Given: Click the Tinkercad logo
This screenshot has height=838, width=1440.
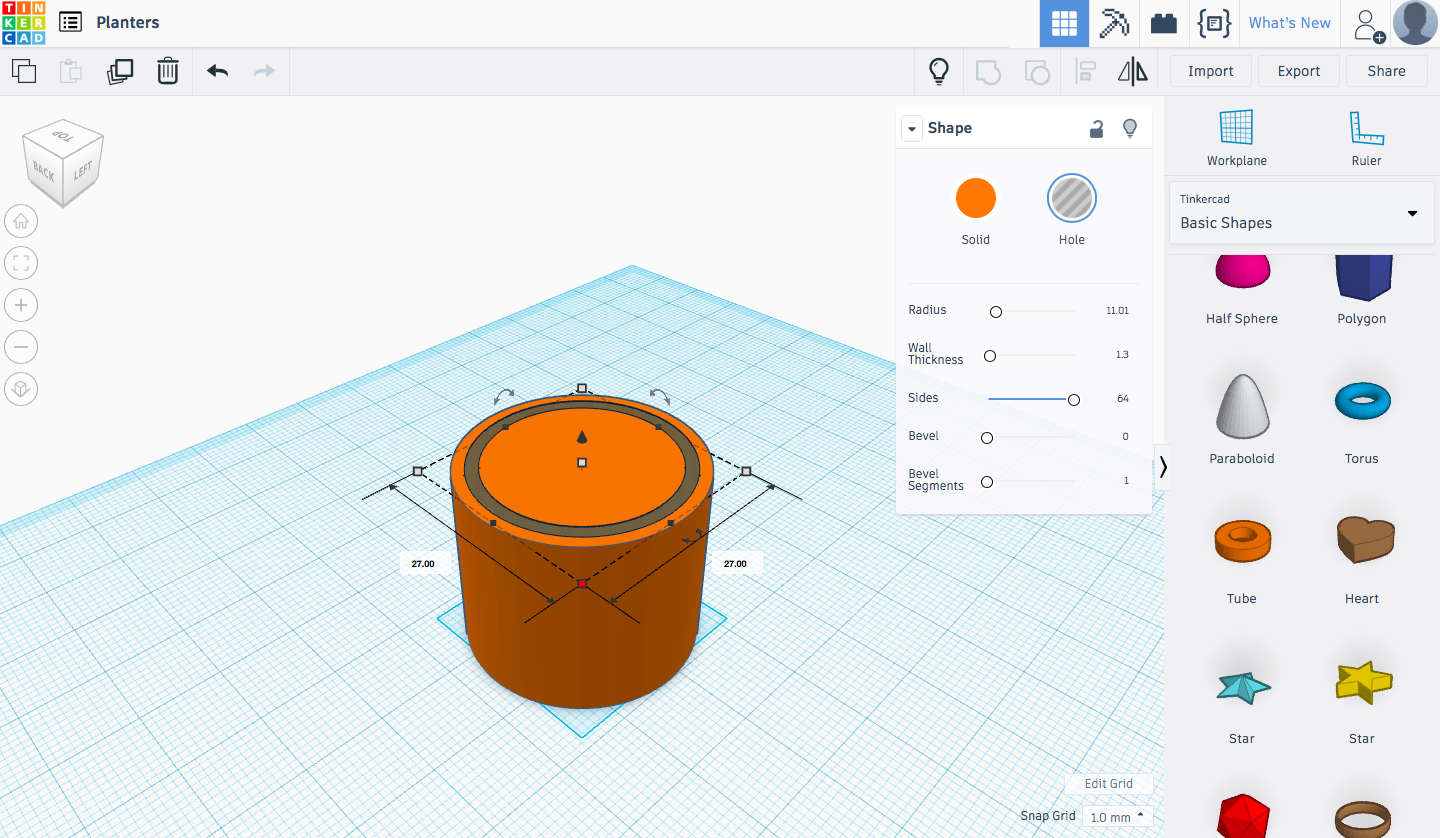Looking at the screenshot, I should tap(23, 23).
